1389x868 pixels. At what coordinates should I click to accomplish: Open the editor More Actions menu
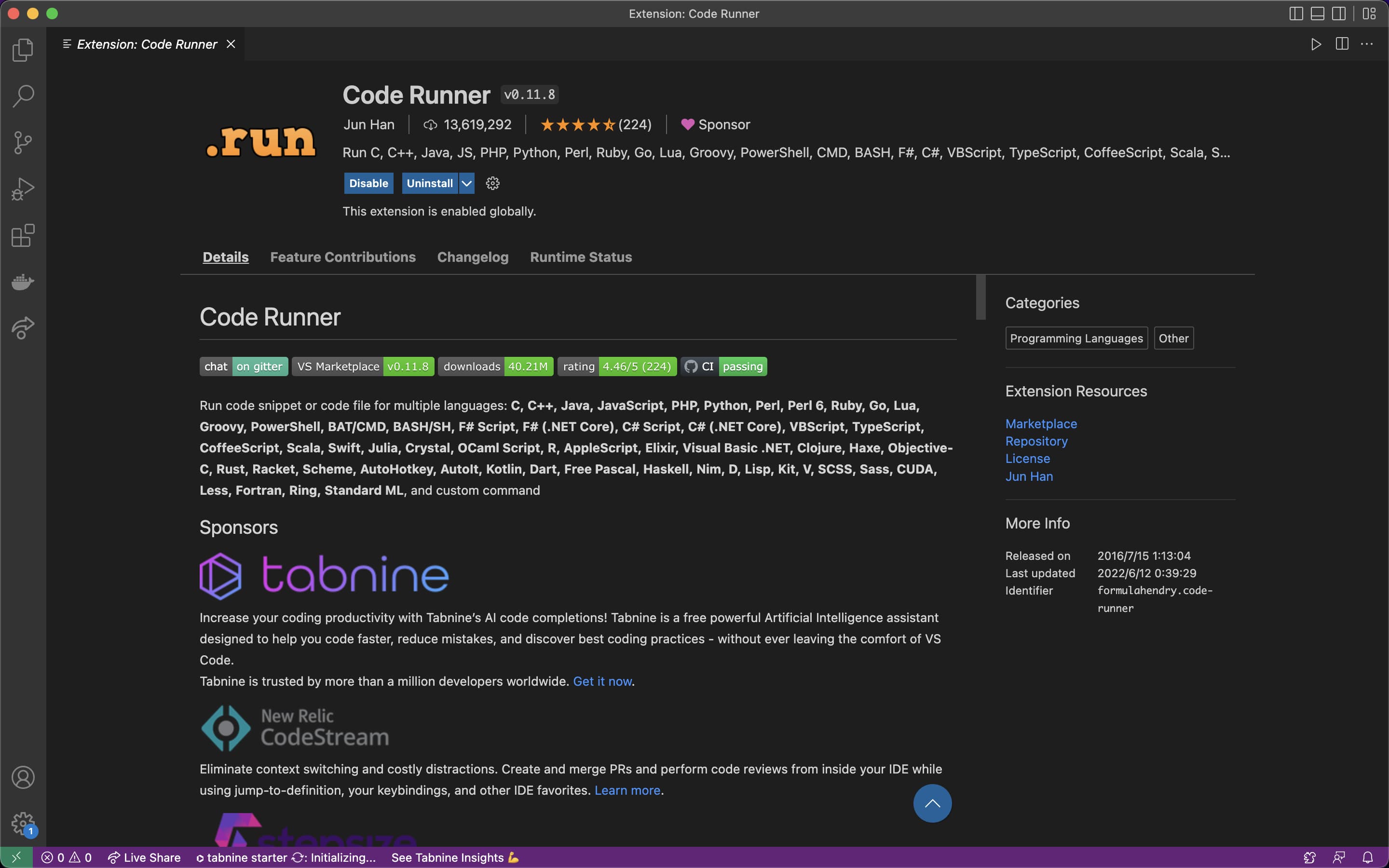[1367, 44]
